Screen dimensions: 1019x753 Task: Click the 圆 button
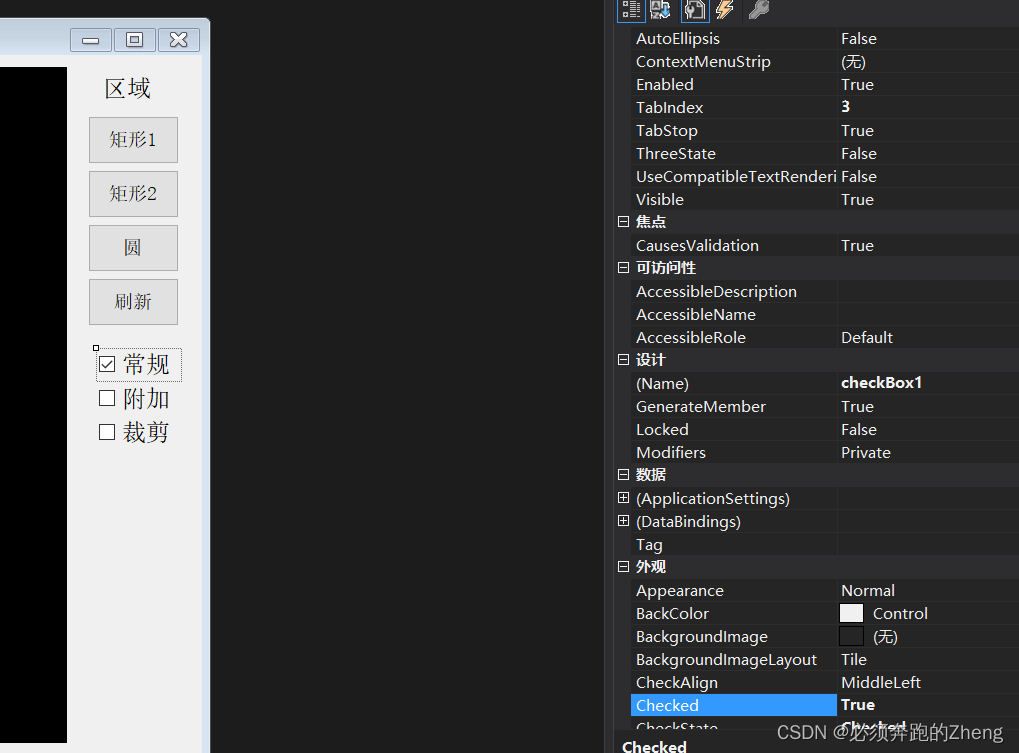coord(133,248)
